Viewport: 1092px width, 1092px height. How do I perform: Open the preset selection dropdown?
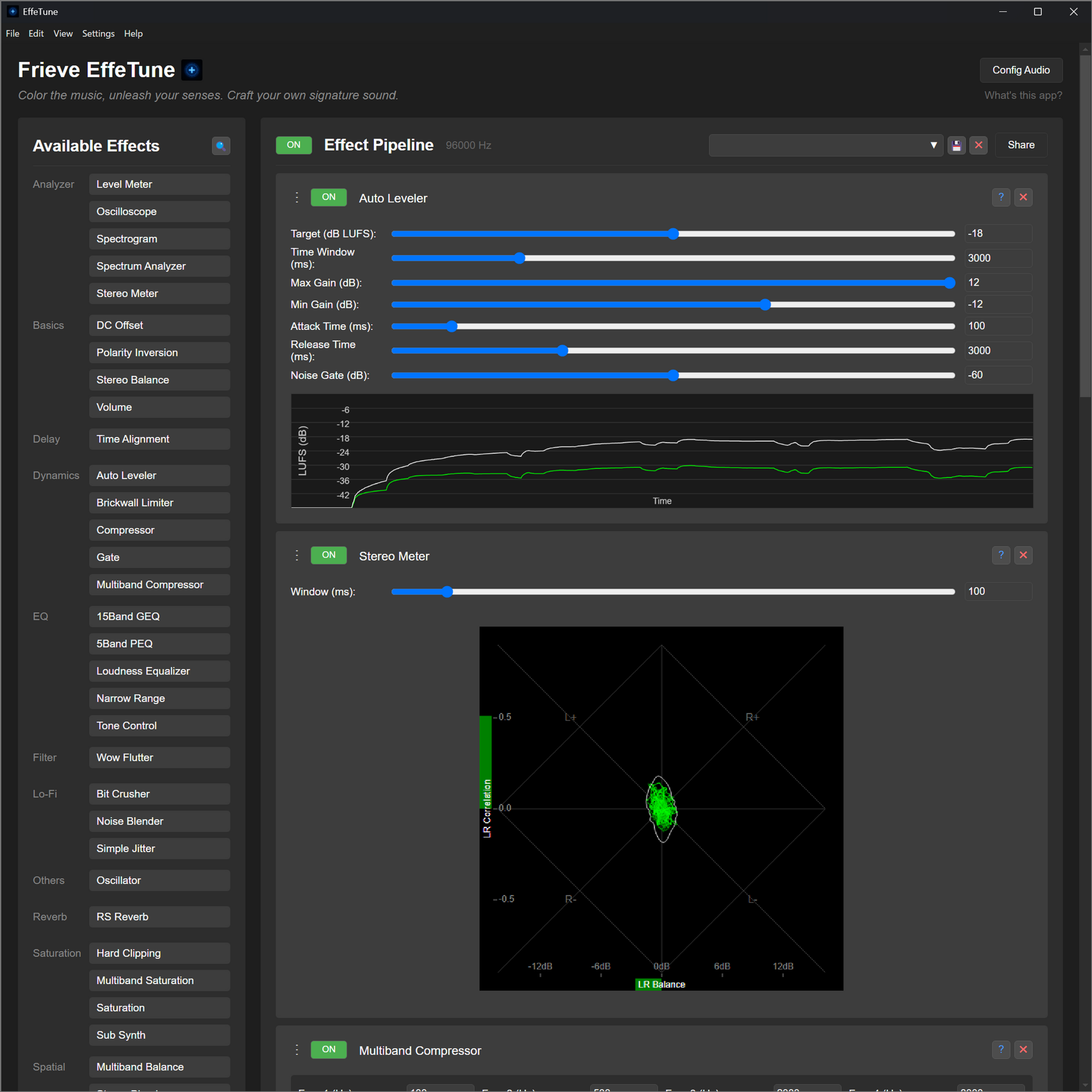(825, 145)
